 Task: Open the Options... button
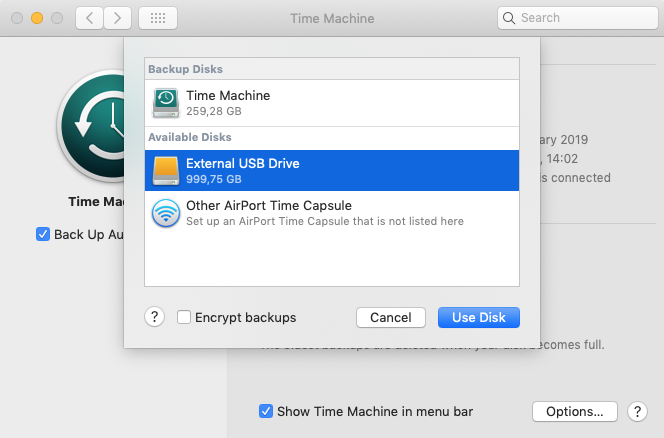(574, 411)
